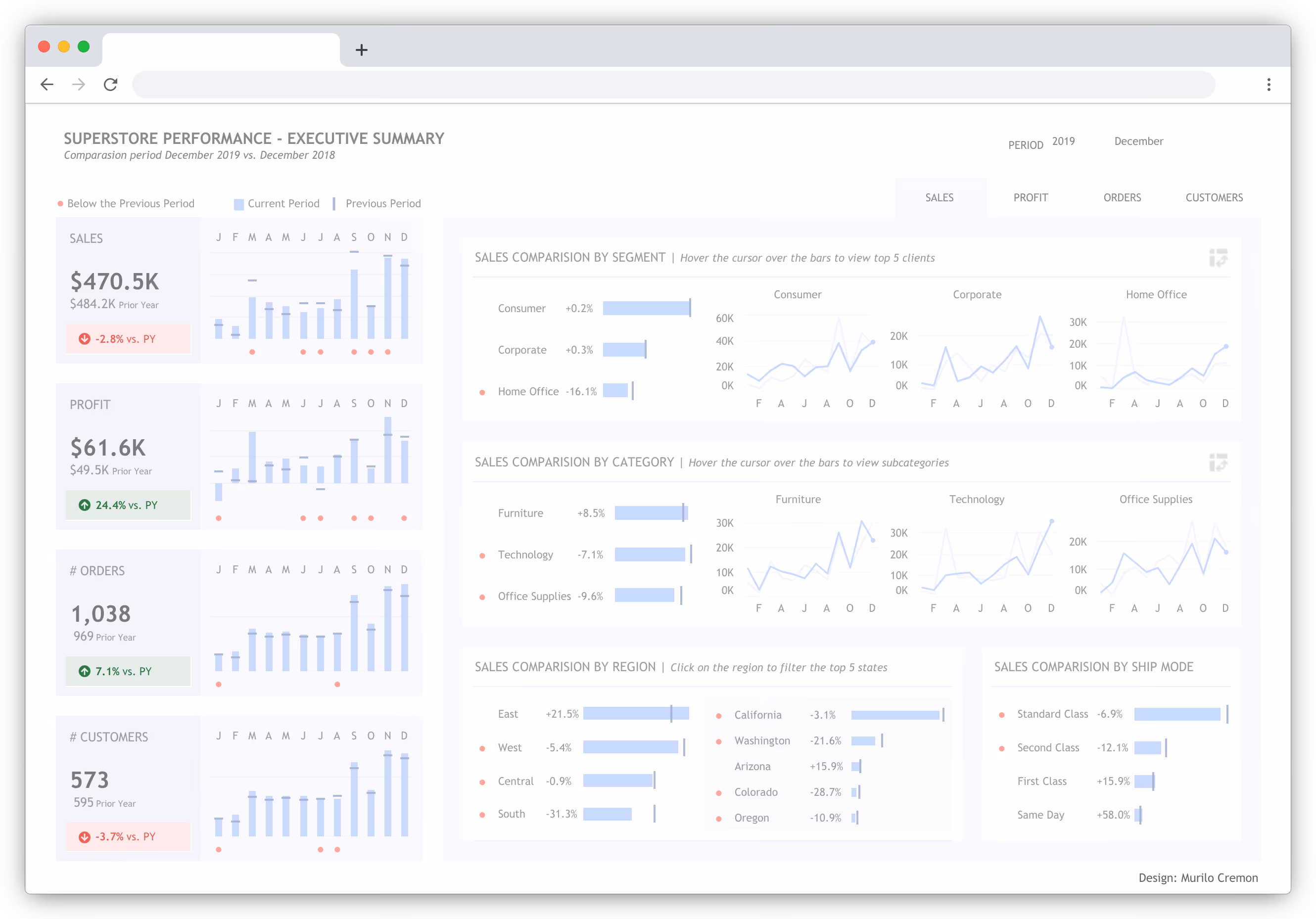
Task: Navigate back using the browser arrow
Action: pos(47,84)
